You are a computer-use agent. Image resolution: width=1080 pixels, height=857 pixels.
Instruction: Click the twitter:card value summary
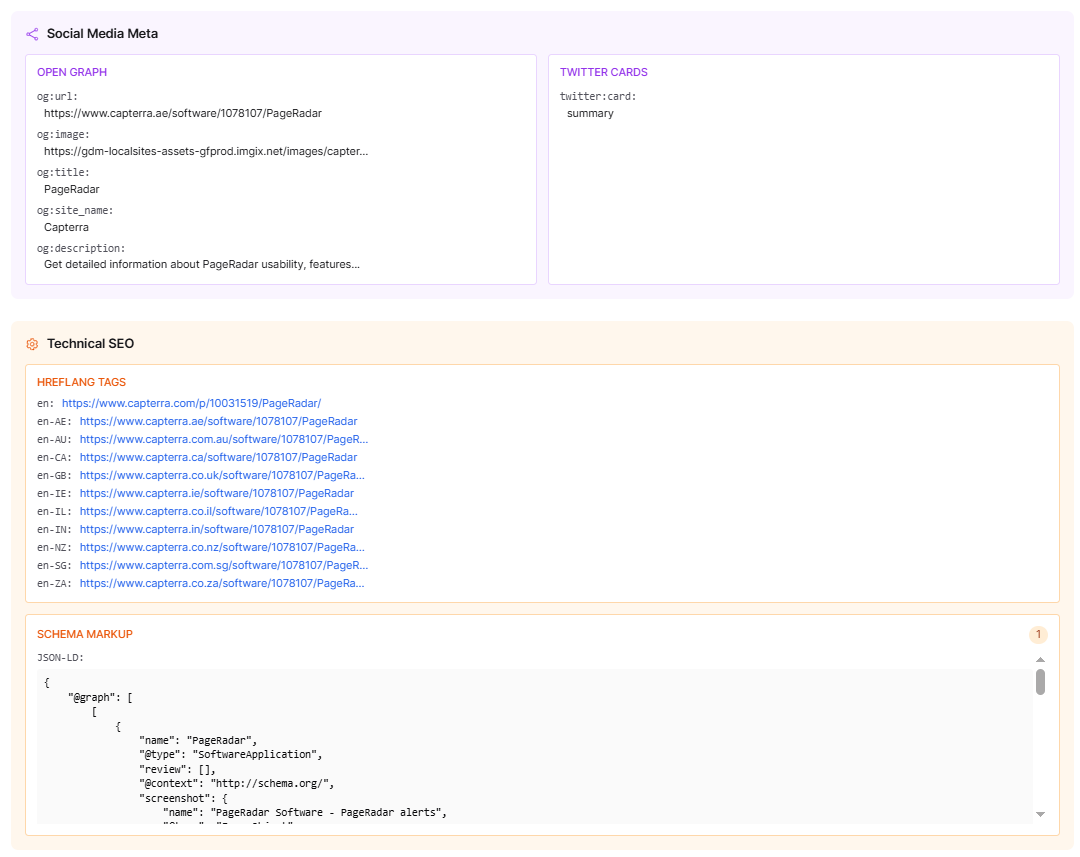tap(590, 113)
